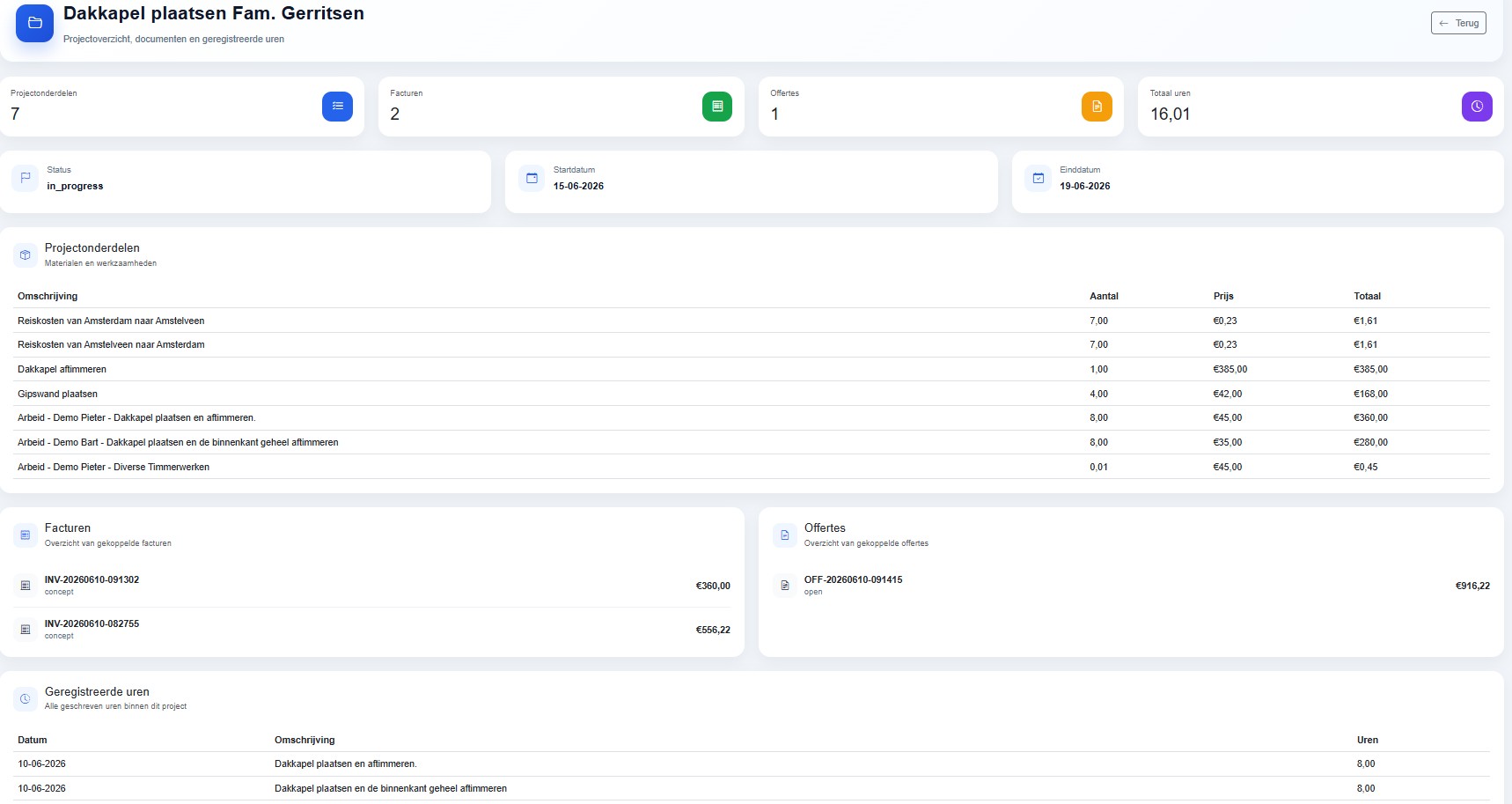The height and width of the screenshot is (804, 1512).
Task: Click the Facturen section header icon
Action: [26, 535]
